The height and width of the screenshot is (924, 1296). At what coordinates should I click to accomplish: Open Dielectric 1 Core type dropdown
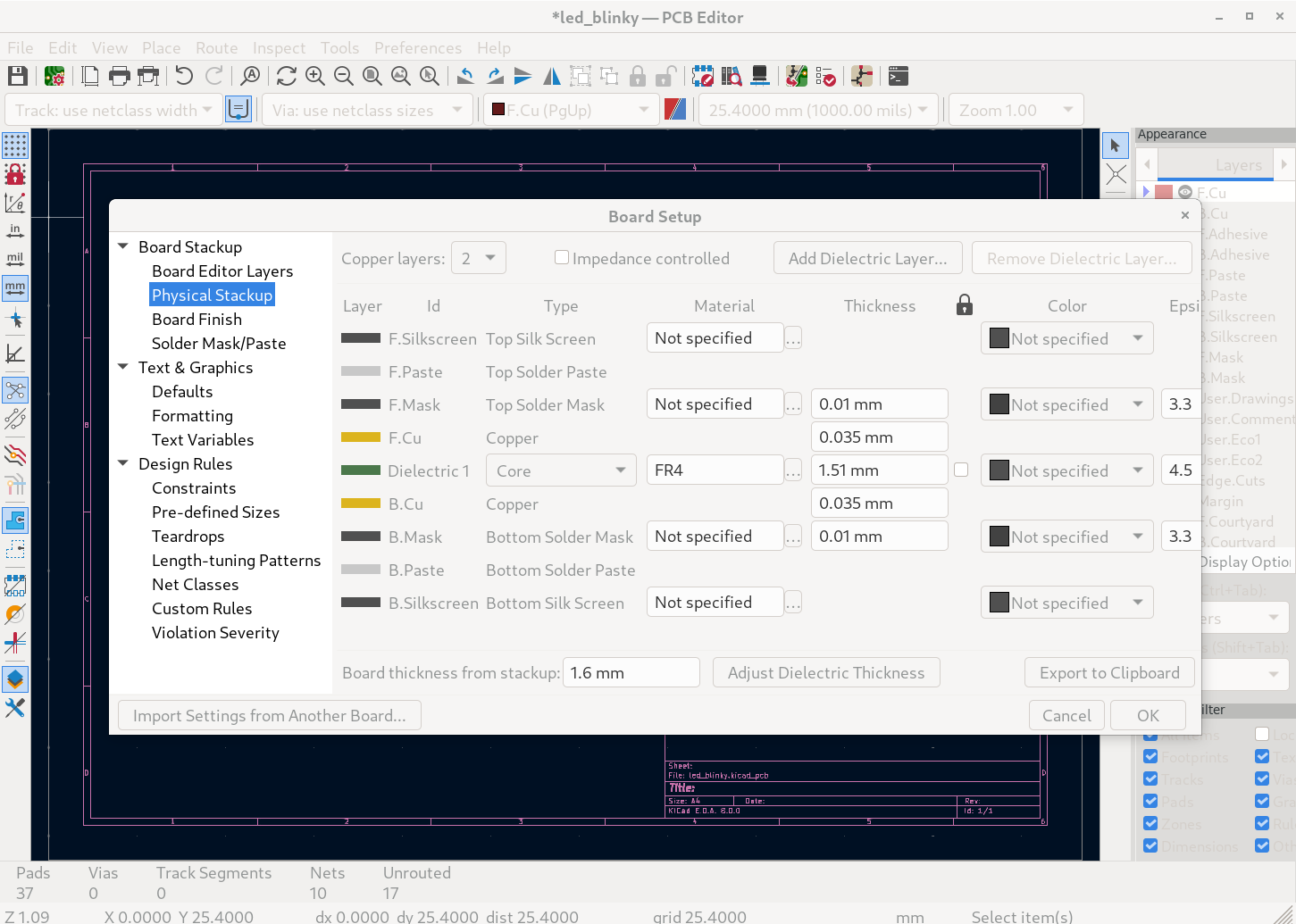click(560, 470)
